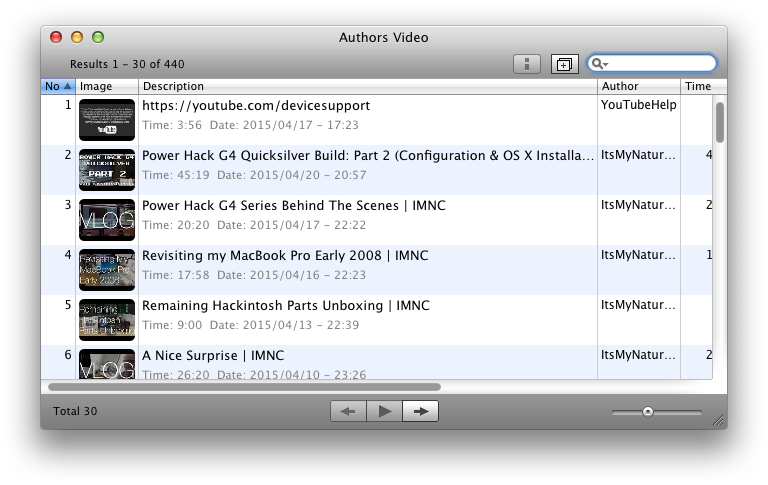Click Results 1 - 30 of 440 label

(x=127, y=64)
